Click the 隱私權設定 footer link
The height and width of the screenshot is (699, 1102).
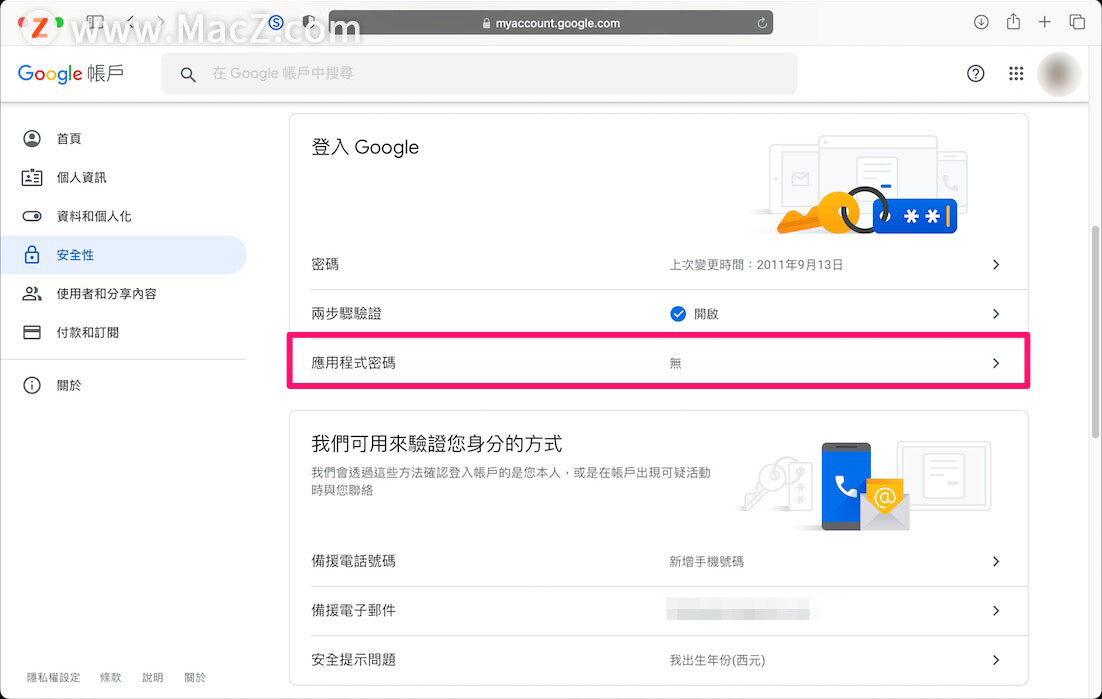(x=53, y=678)
